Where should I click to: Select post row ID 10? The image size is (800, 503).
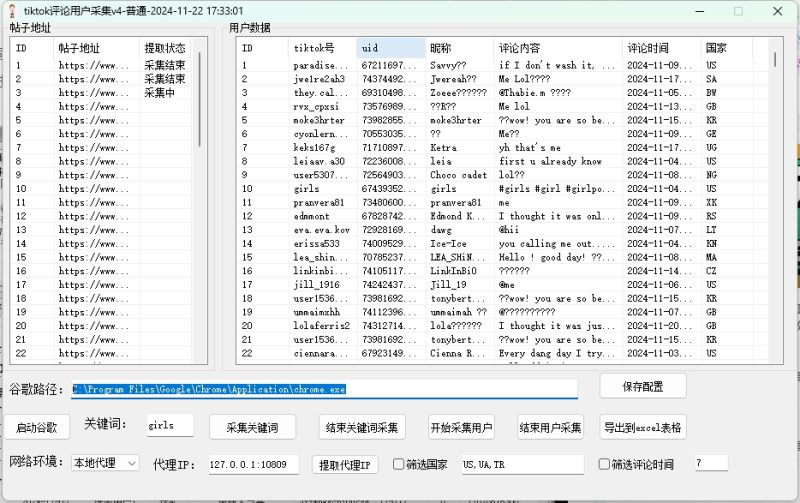(x=101, y=189)
